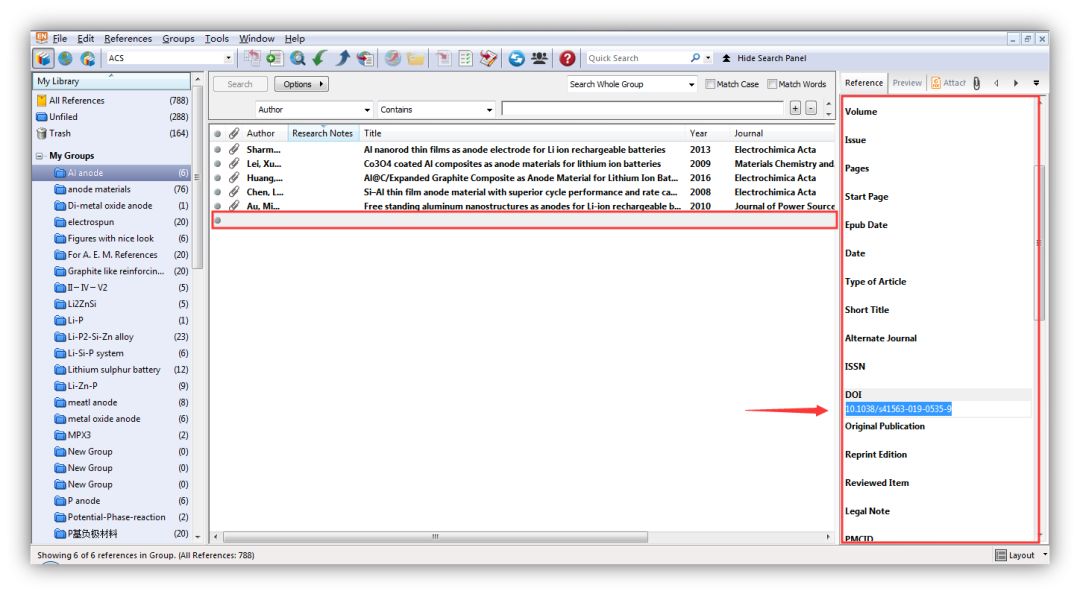Click the green Import arrow icon
Image resolution: width=1080 pixels, height=594 pixels.
coord(320,59)
